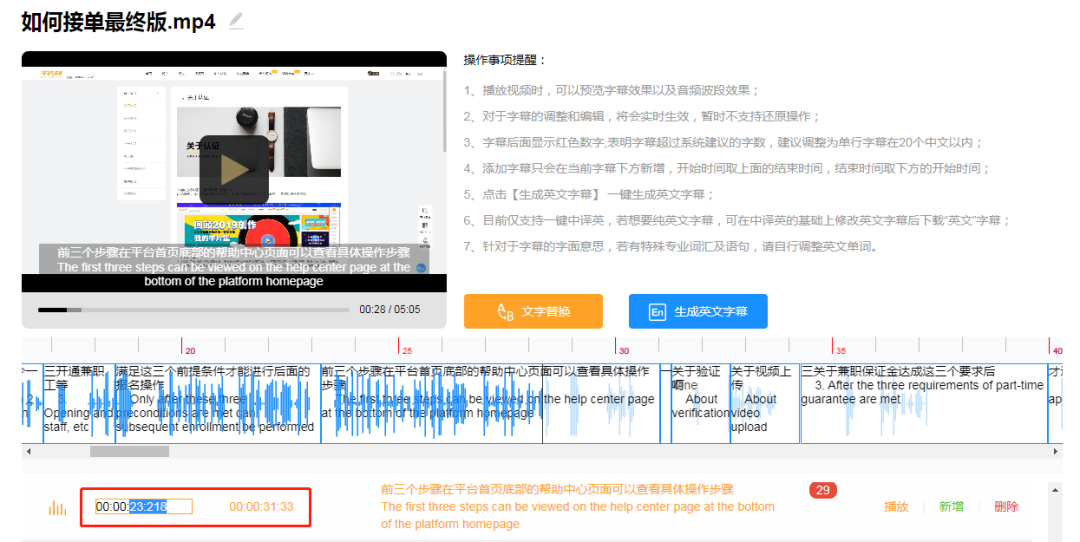Click the timeline's left scroll arrow

tap(28, 452)
